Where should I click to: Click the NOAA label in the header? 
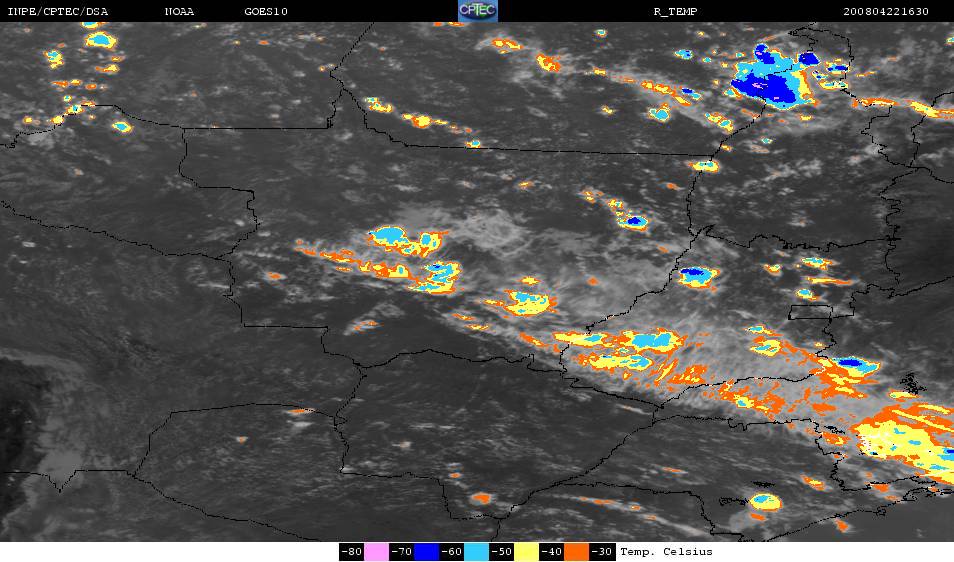click(x=179, y=12)
